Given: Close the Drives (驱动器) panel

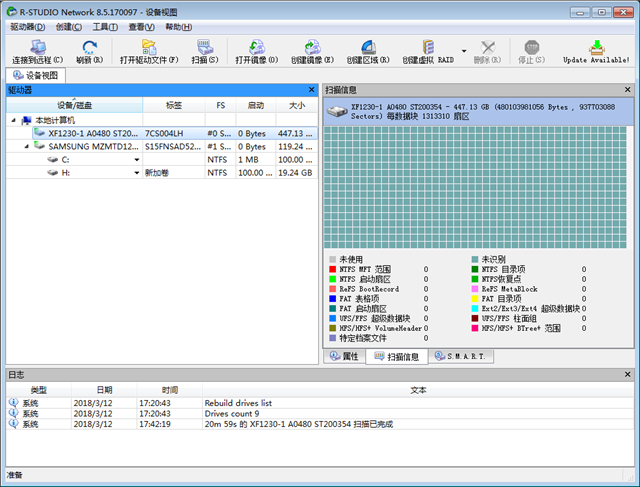Looking at the screenshot, I should 311,89.
